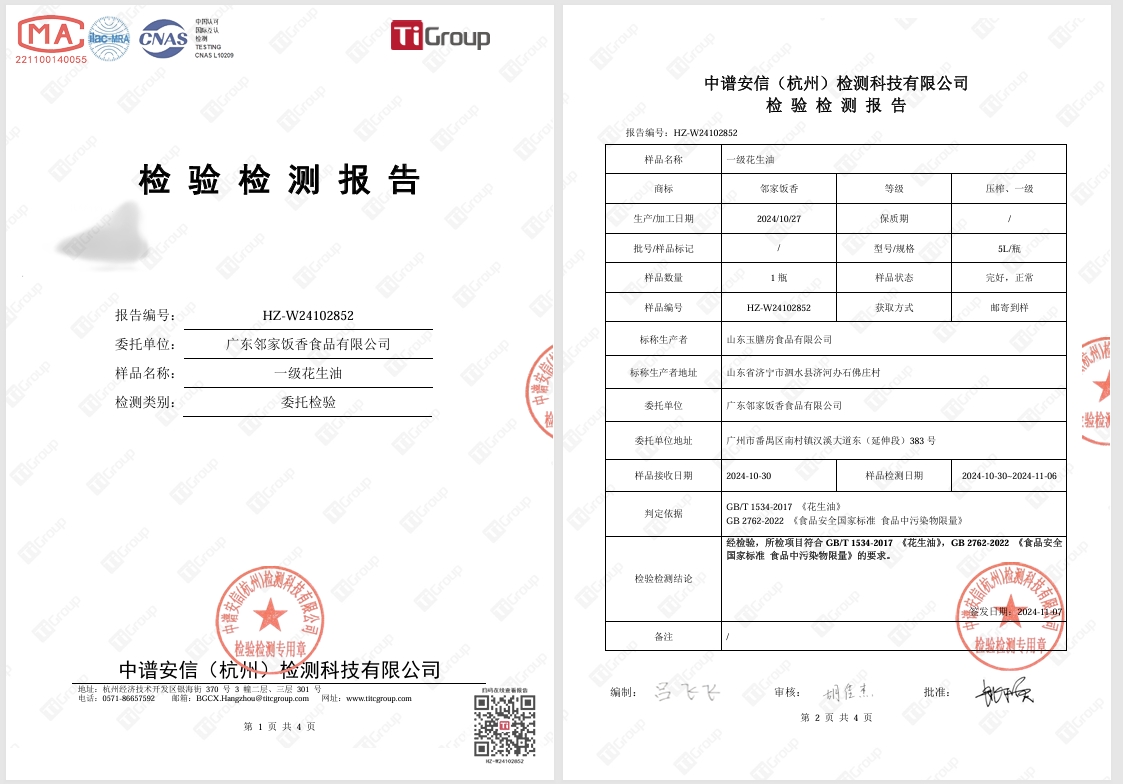1123x784 pixels.
Task: Select the 报告编号 line above the page 2 table
Action: pyautogui.click(x=681, y=132)
